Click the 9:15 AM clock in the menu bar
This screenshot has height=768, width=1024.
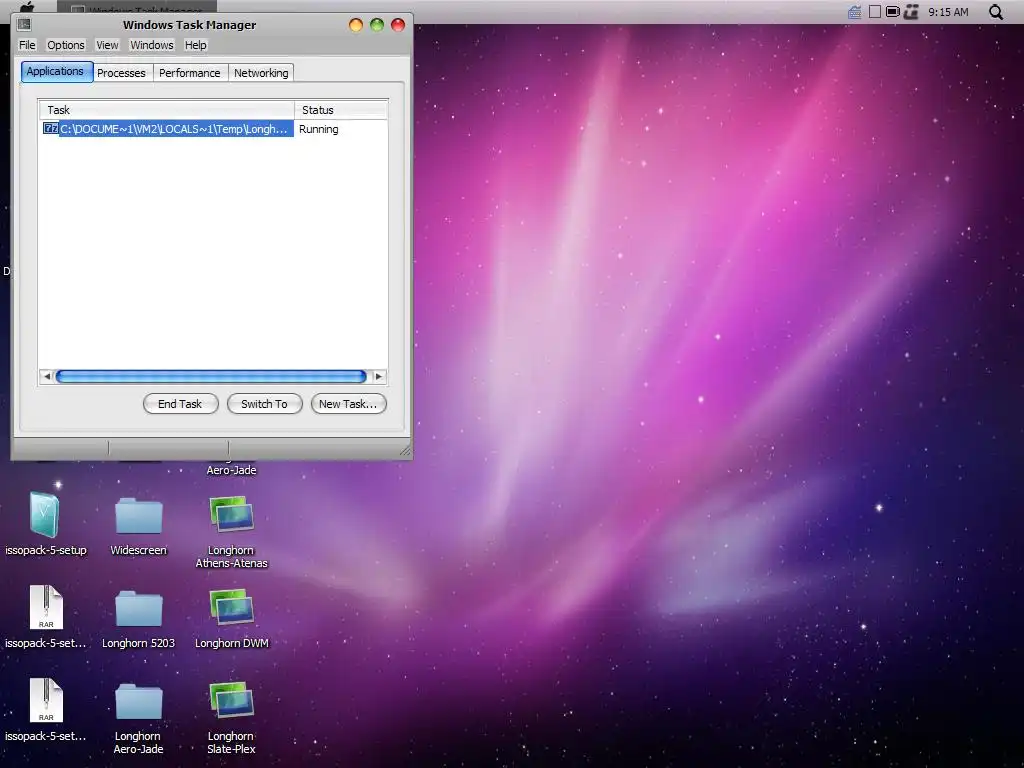[x=948, y=12]
